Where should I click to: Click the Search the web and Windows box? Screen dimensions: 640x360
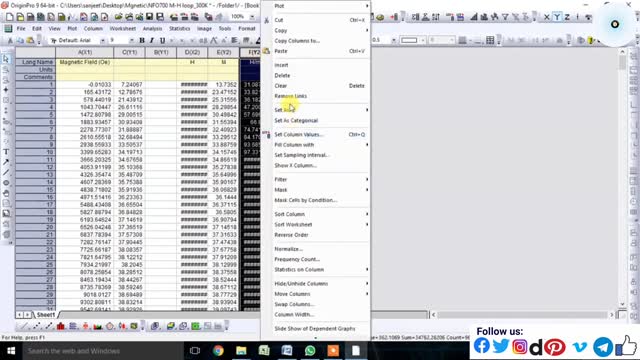pyautogui.click(x=102, y=351)
